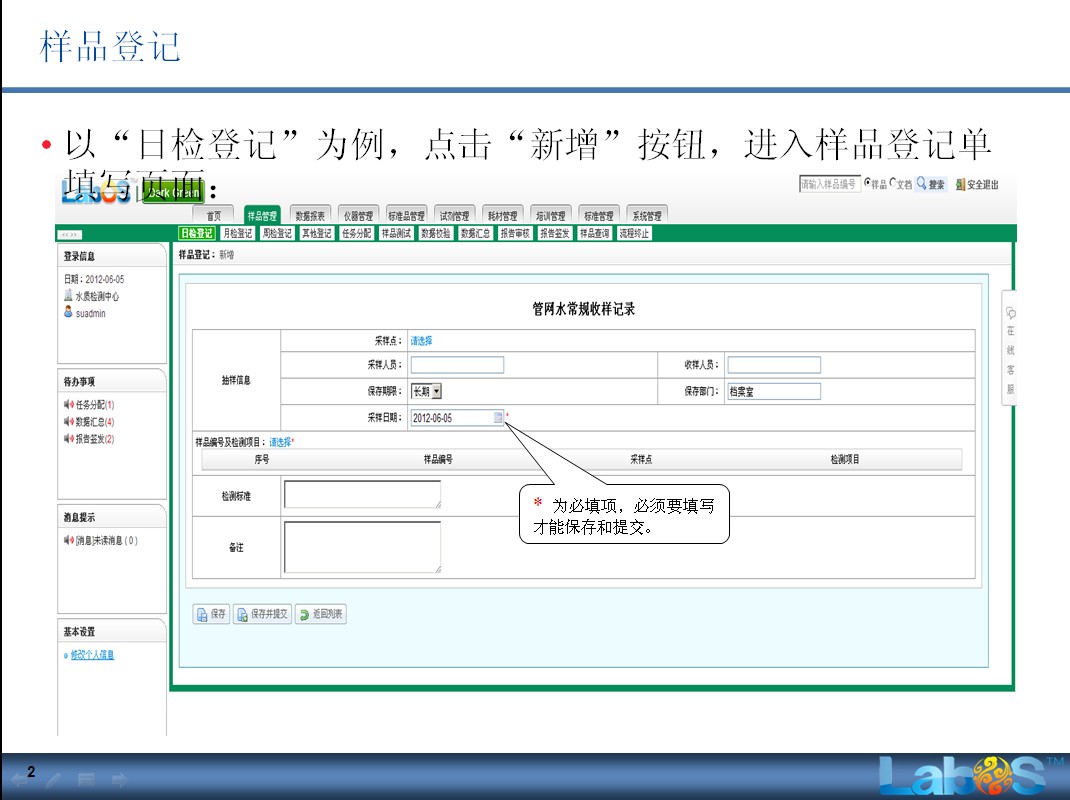
Task: Click the 修改个人信息 link
Action: pyautogui.click(x=92, y=655)
